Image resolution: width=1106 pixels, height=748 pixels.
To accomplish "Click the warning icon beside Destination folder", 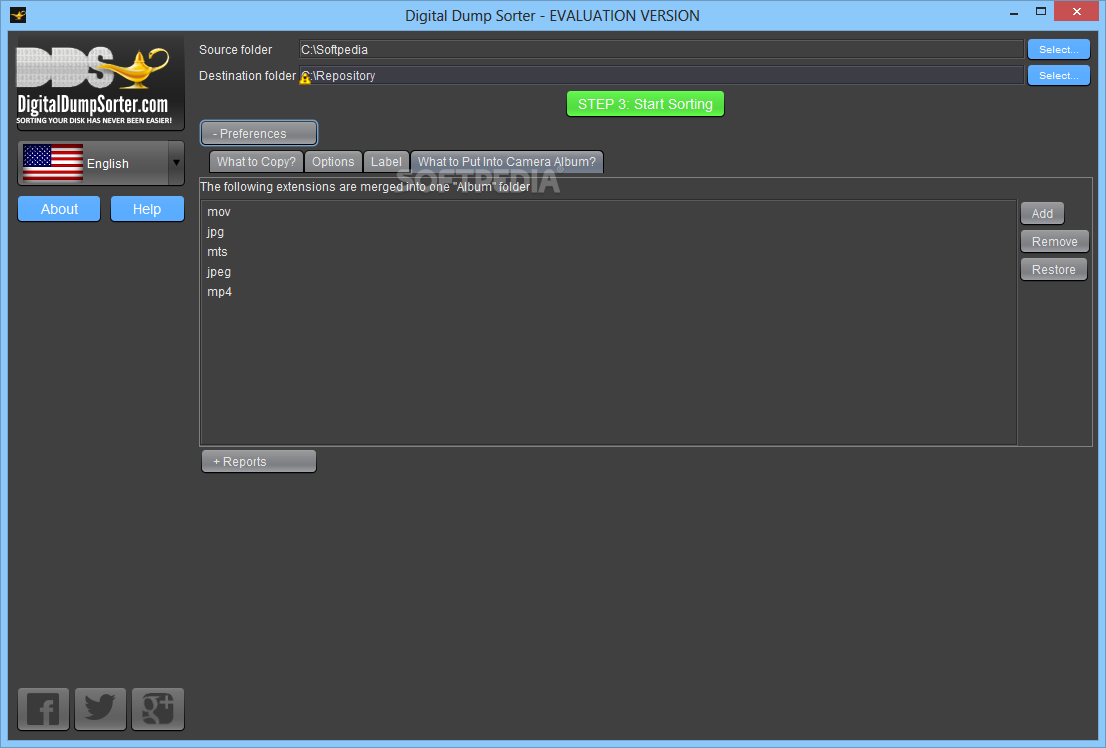I will tap(305, 78).
